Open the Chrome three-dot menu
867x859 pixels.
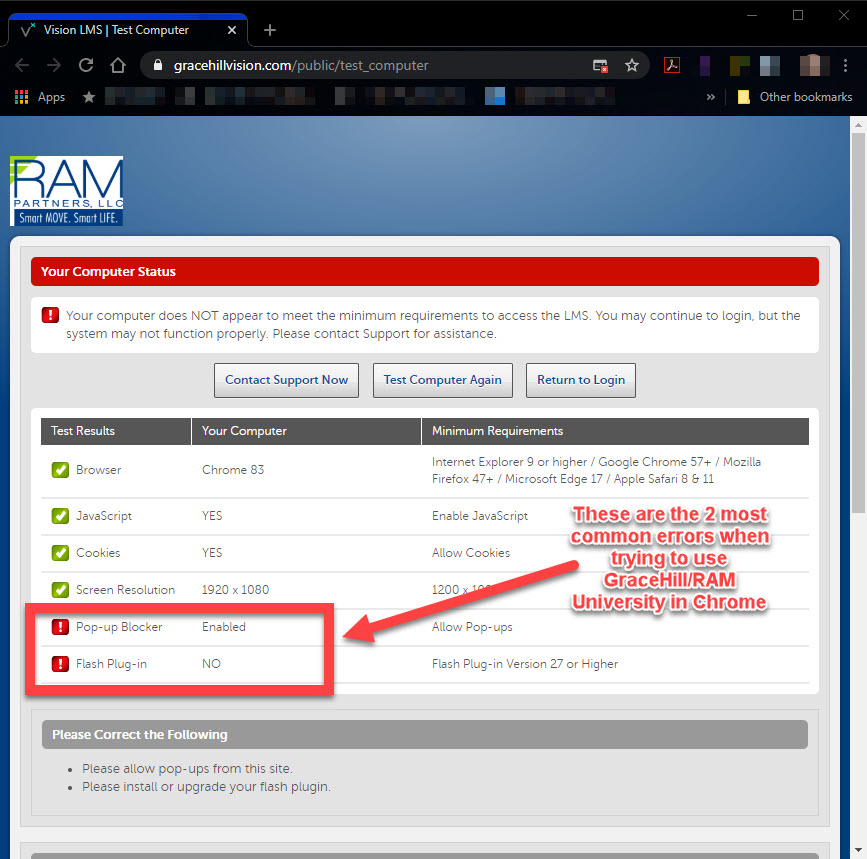pos(845,65)
